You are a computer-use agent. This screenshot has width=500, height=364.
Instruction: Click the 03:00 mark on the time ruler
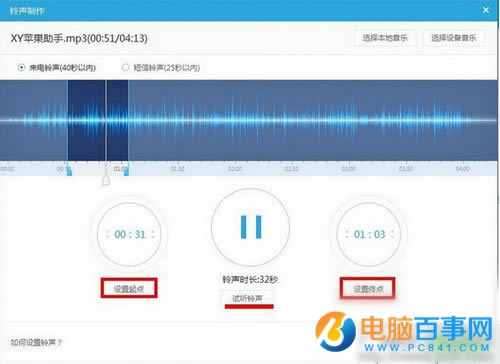pyautogui.click(x=349, y=169)
